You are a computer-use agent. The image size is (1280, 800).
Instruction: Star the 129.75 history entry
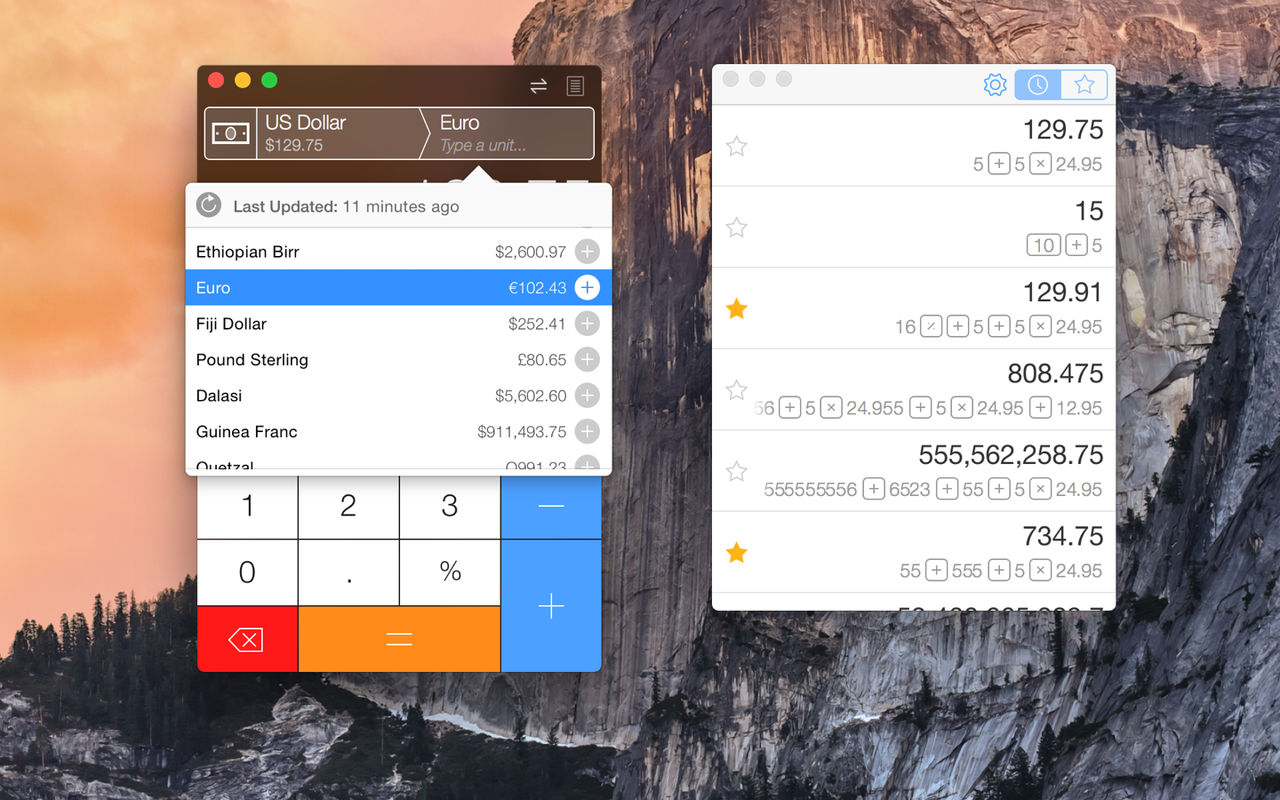pos(736,146)
